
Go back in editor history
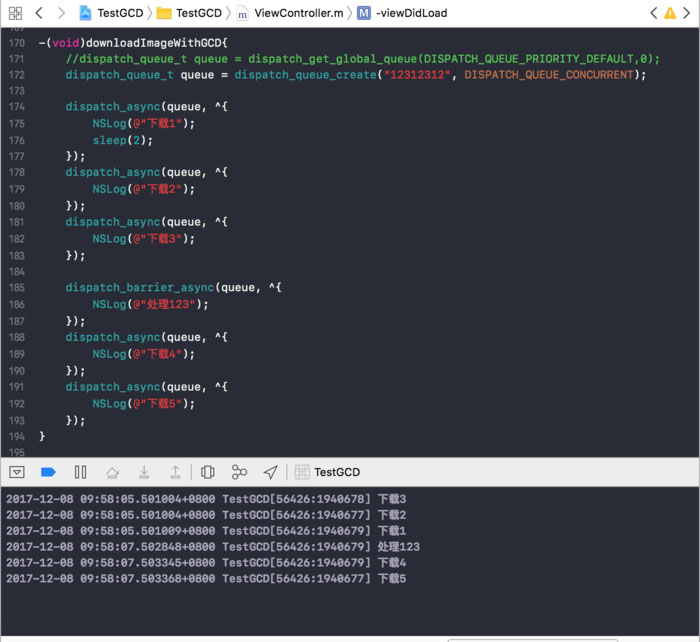[x=39, y=13]
